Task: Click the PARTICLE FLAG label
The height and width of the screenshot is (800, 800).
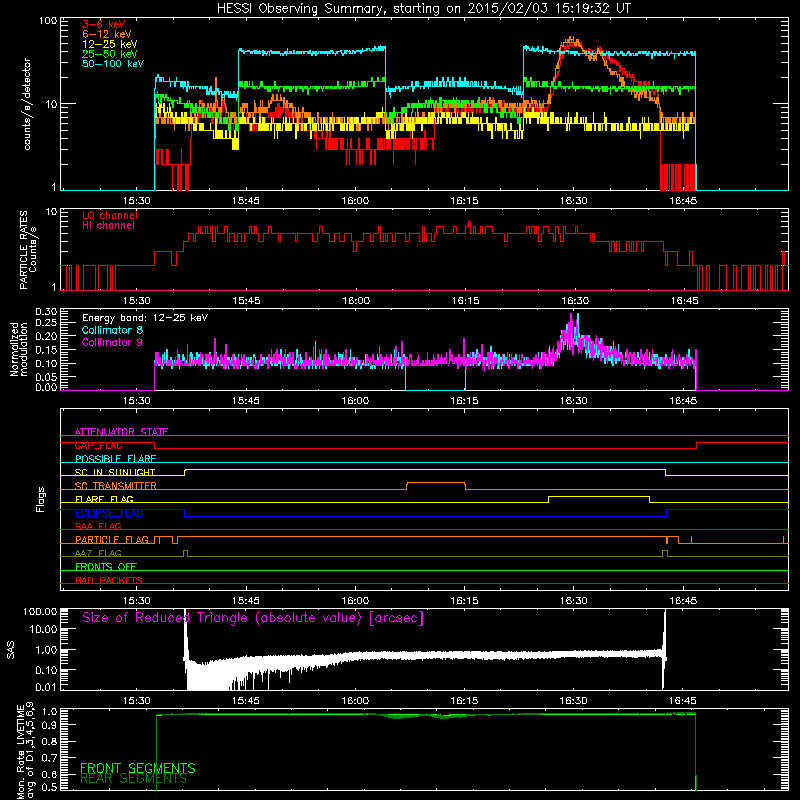Action: tap(112, 539)
